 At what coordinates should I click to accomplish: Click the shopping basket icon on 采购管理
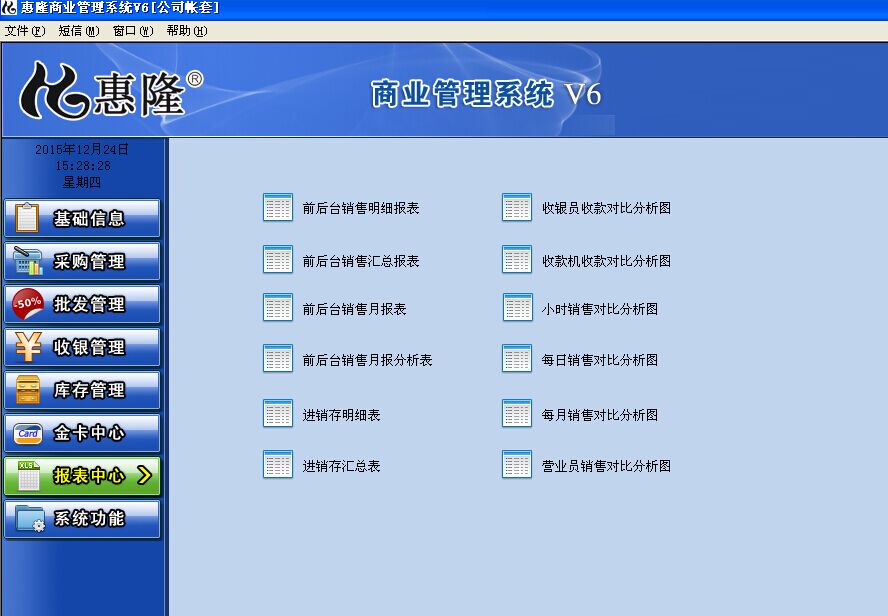[28, 260]
